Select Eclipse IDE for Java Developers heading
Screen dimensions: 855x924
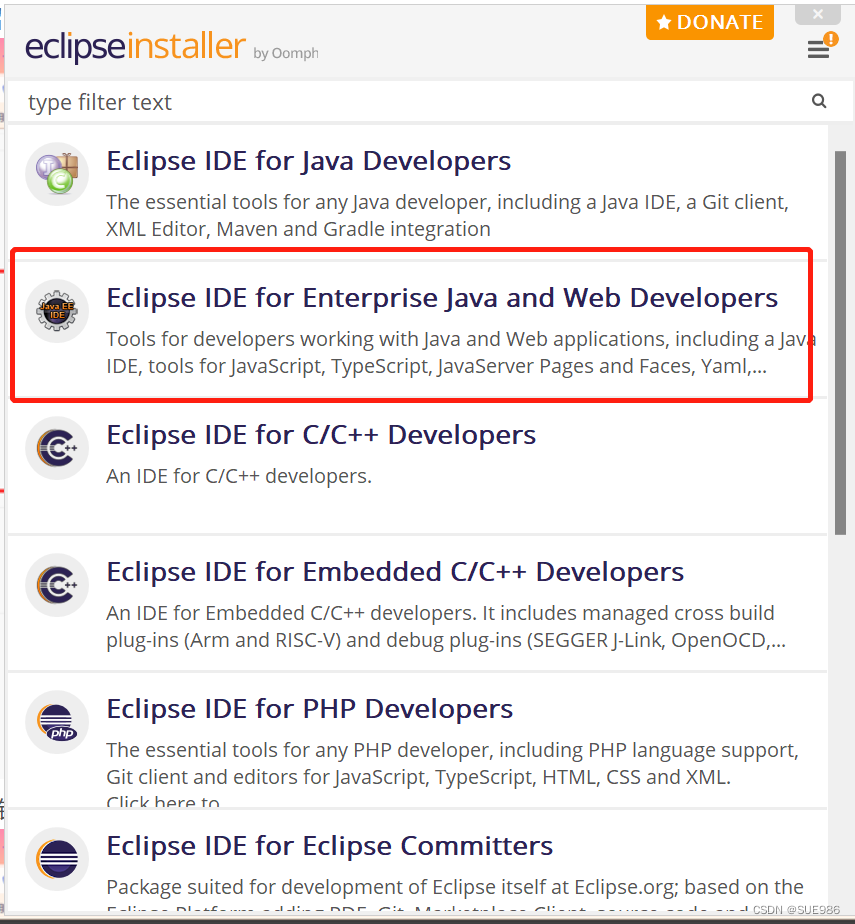(308, 161)
